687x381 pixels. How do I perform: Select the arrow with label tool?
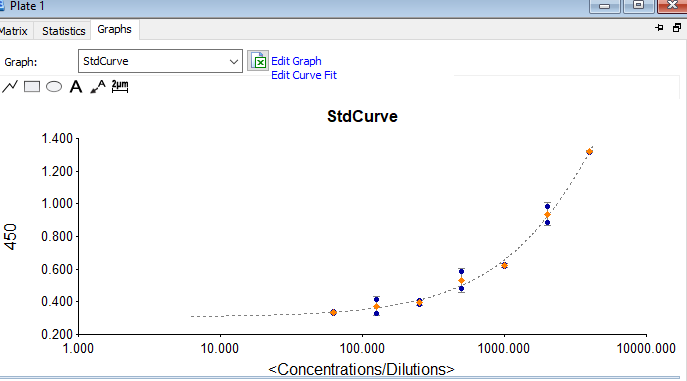tap(98, 86)
